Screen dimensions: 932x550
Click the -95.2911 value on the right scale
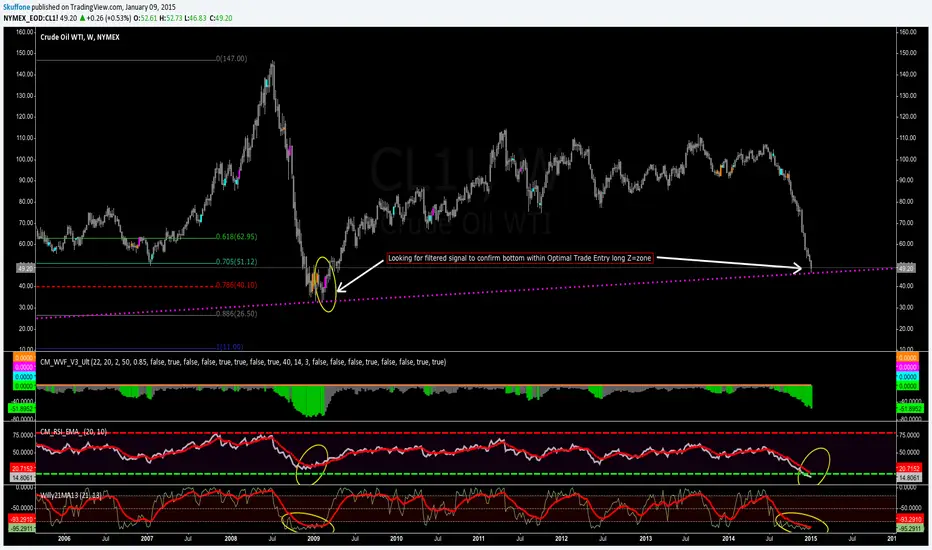[x=909, y=528]
